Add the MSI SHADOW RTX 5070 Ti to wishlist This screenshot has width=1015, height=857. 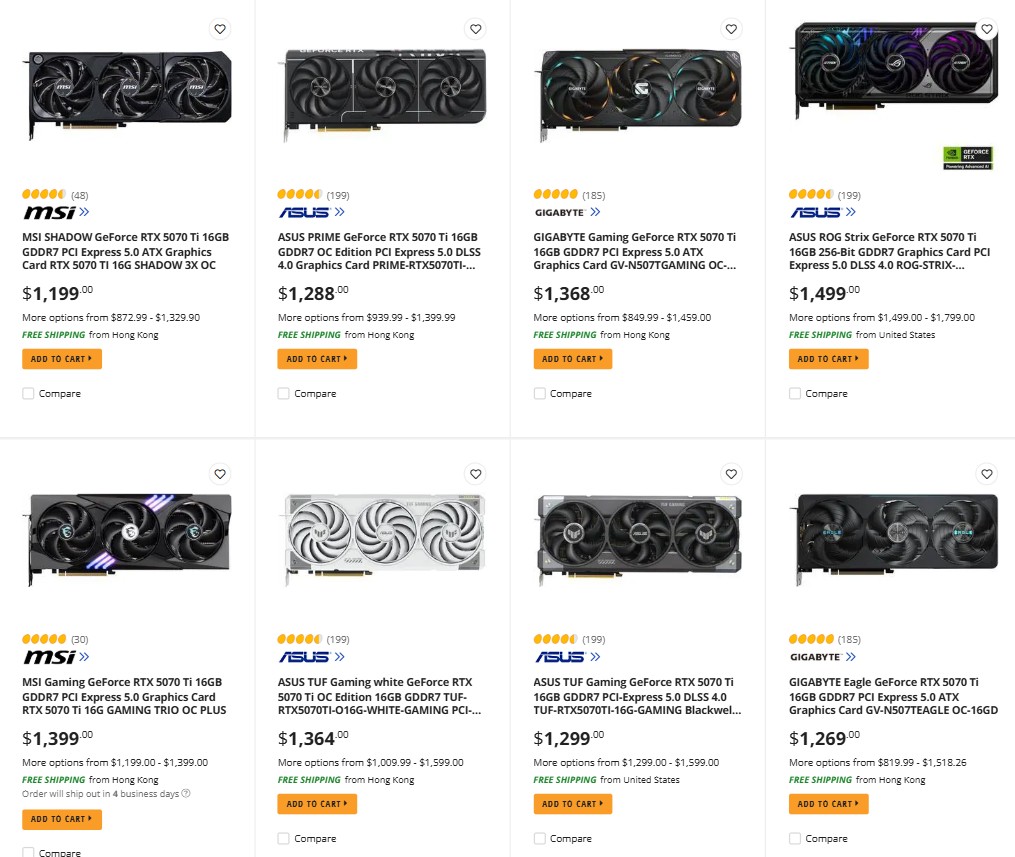220,29
